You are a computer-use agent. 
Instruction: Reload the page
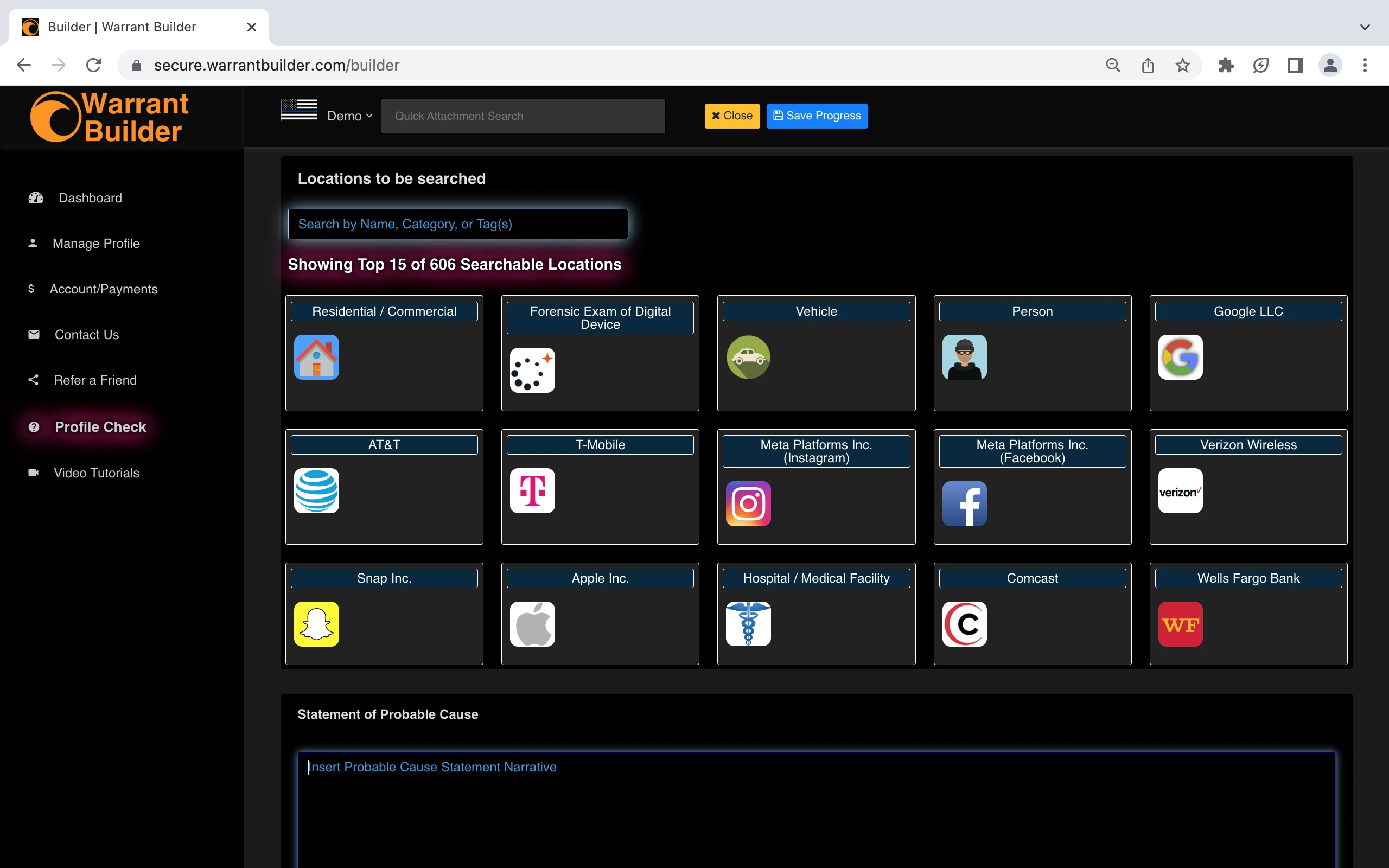point(93,66)
